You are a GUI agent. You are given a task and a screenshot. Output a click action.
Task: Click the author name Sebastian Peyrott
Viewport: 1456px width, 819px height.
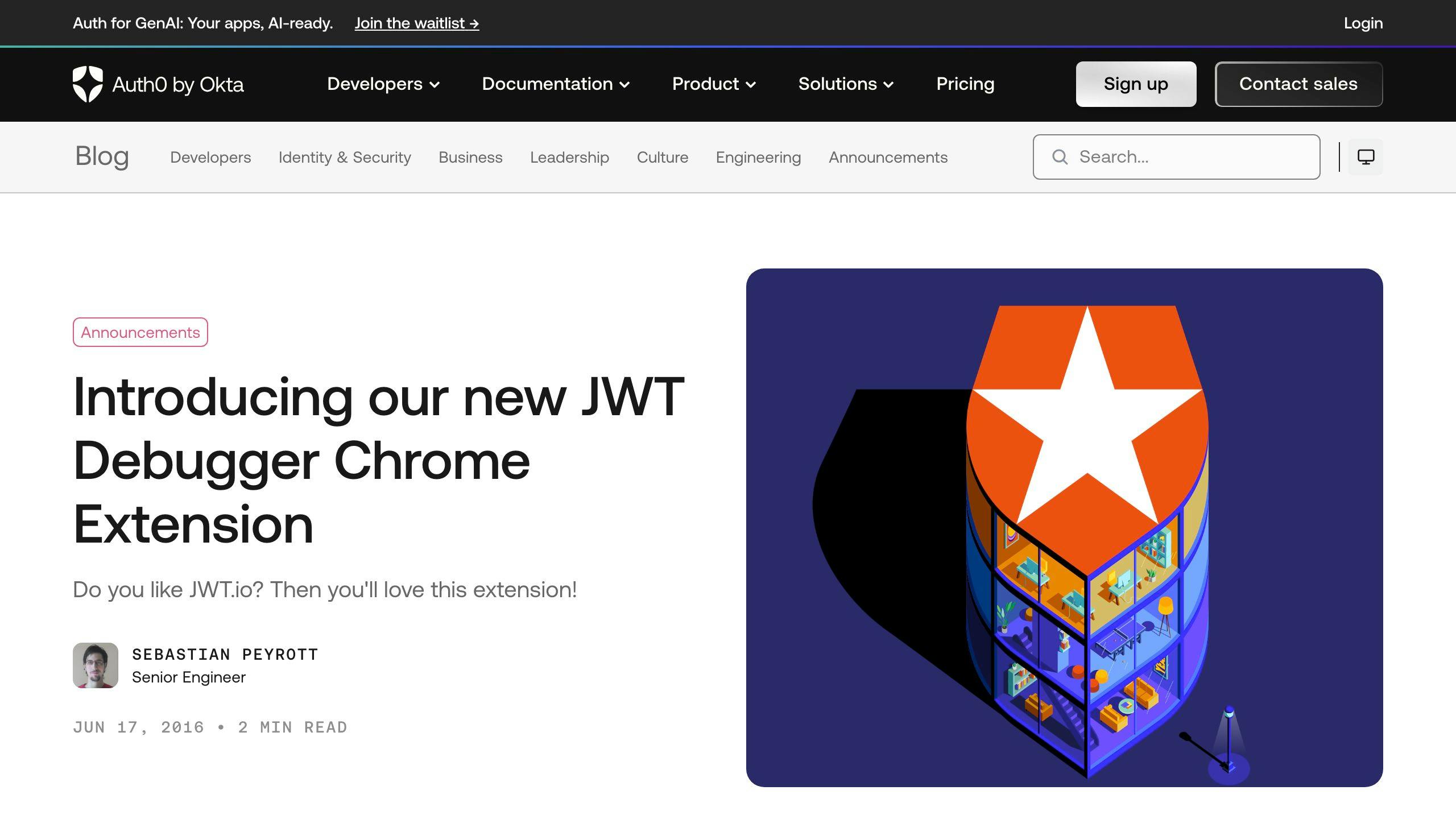point(225,655)
